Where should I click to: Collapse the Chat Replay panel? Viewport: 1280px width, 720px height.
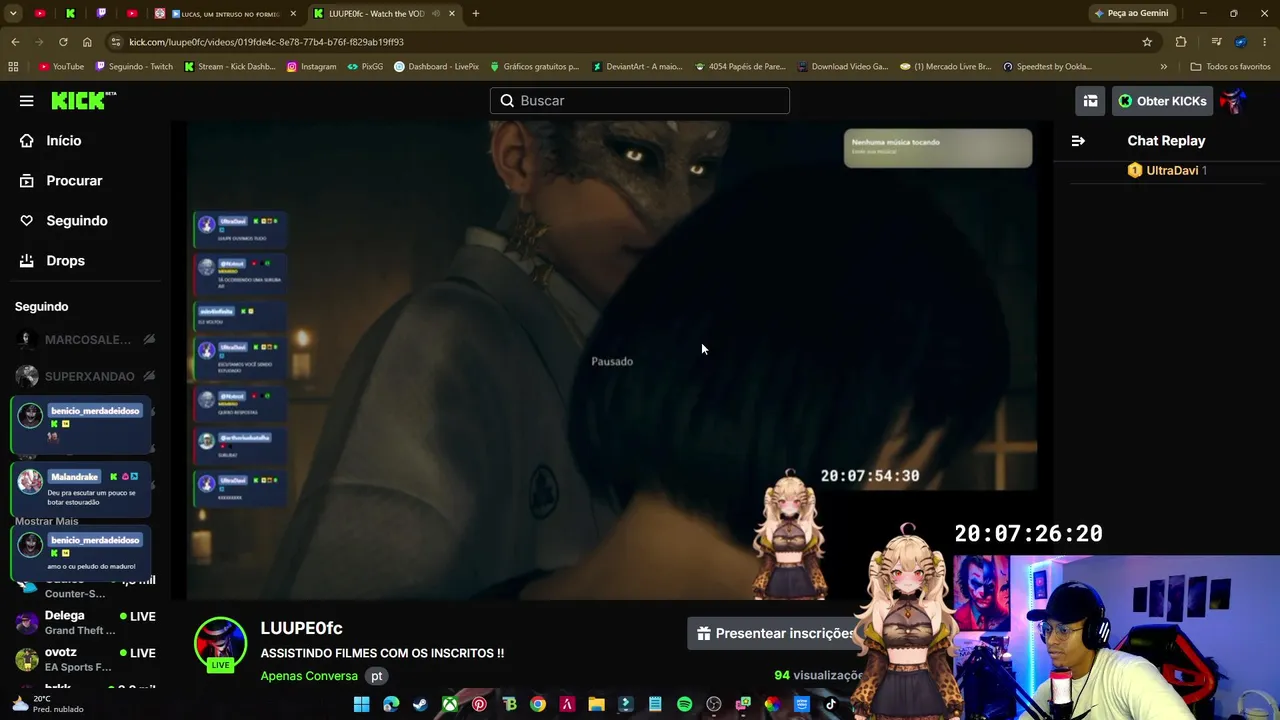pos(1078,141)
